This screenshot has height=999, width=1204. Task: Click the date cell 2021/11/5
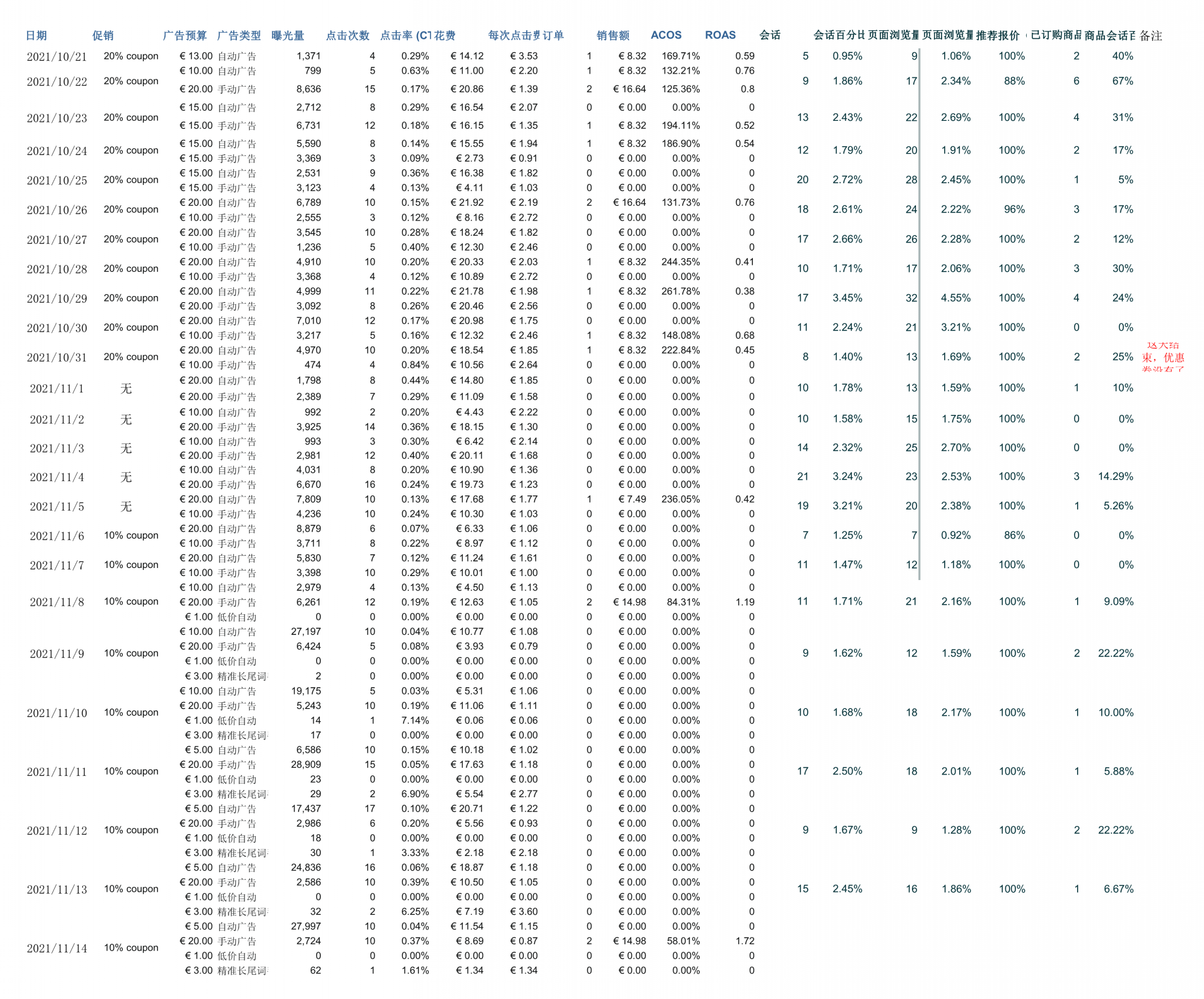point(57,507)
